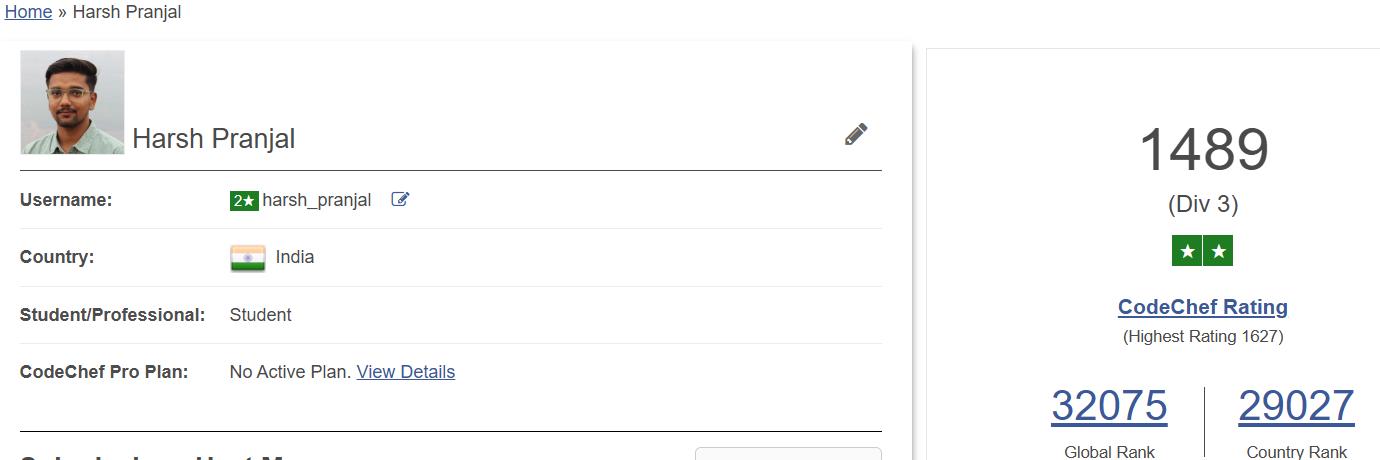Click the Highest Rating 1627 text

1202,337
